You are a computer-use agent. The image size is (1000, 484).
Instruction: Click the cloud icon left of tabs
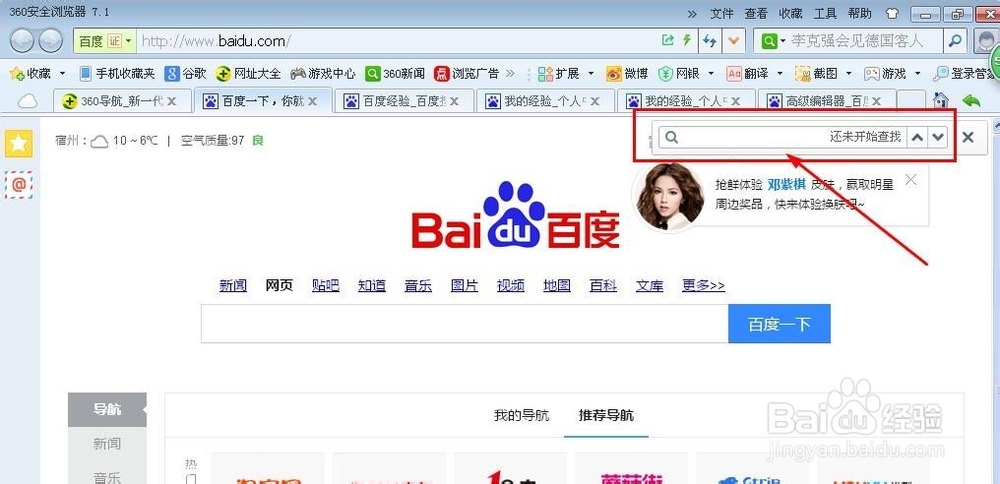27,101
